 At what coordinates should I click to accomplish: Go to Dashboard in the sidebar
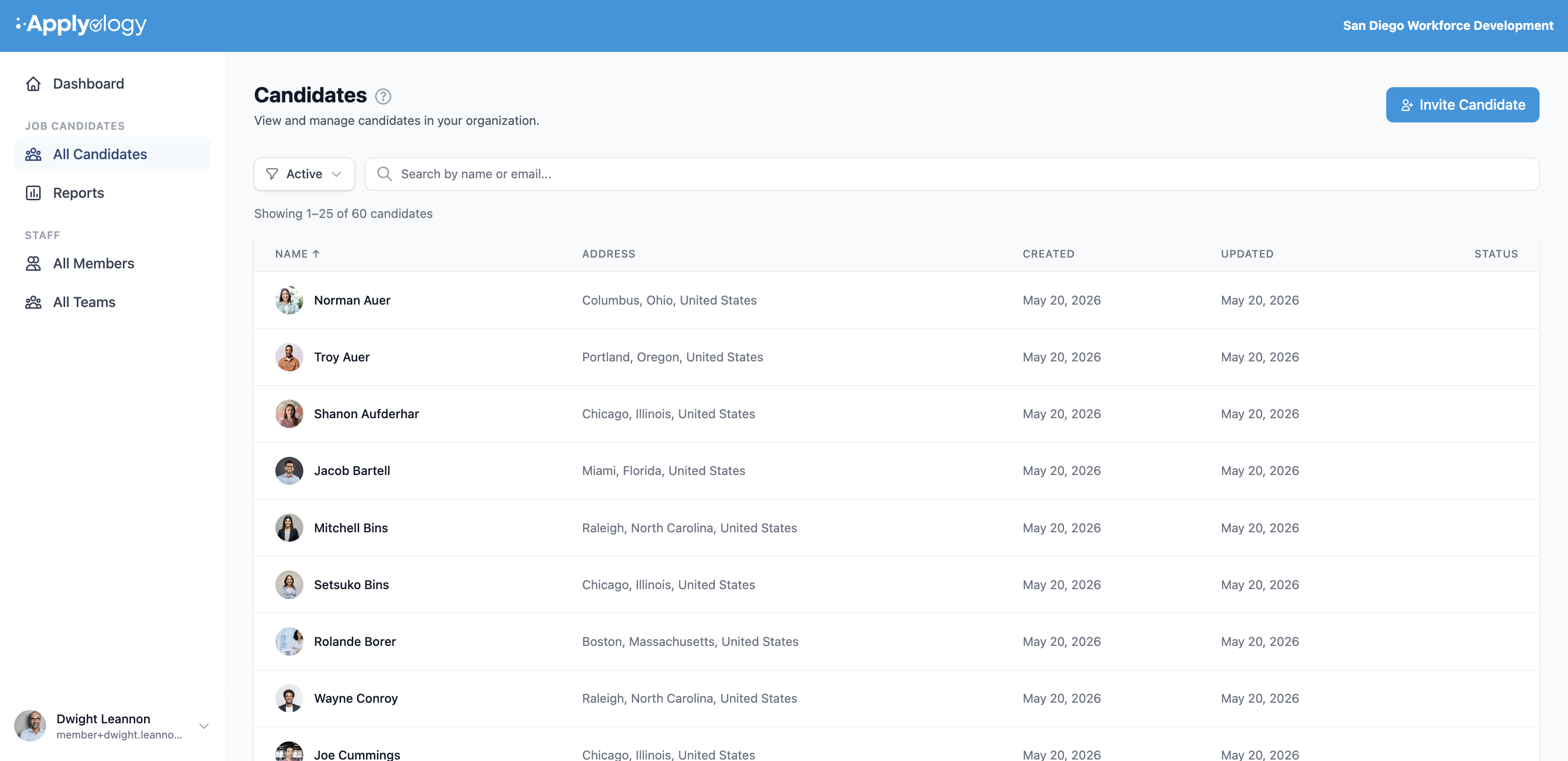coord(113,83)
